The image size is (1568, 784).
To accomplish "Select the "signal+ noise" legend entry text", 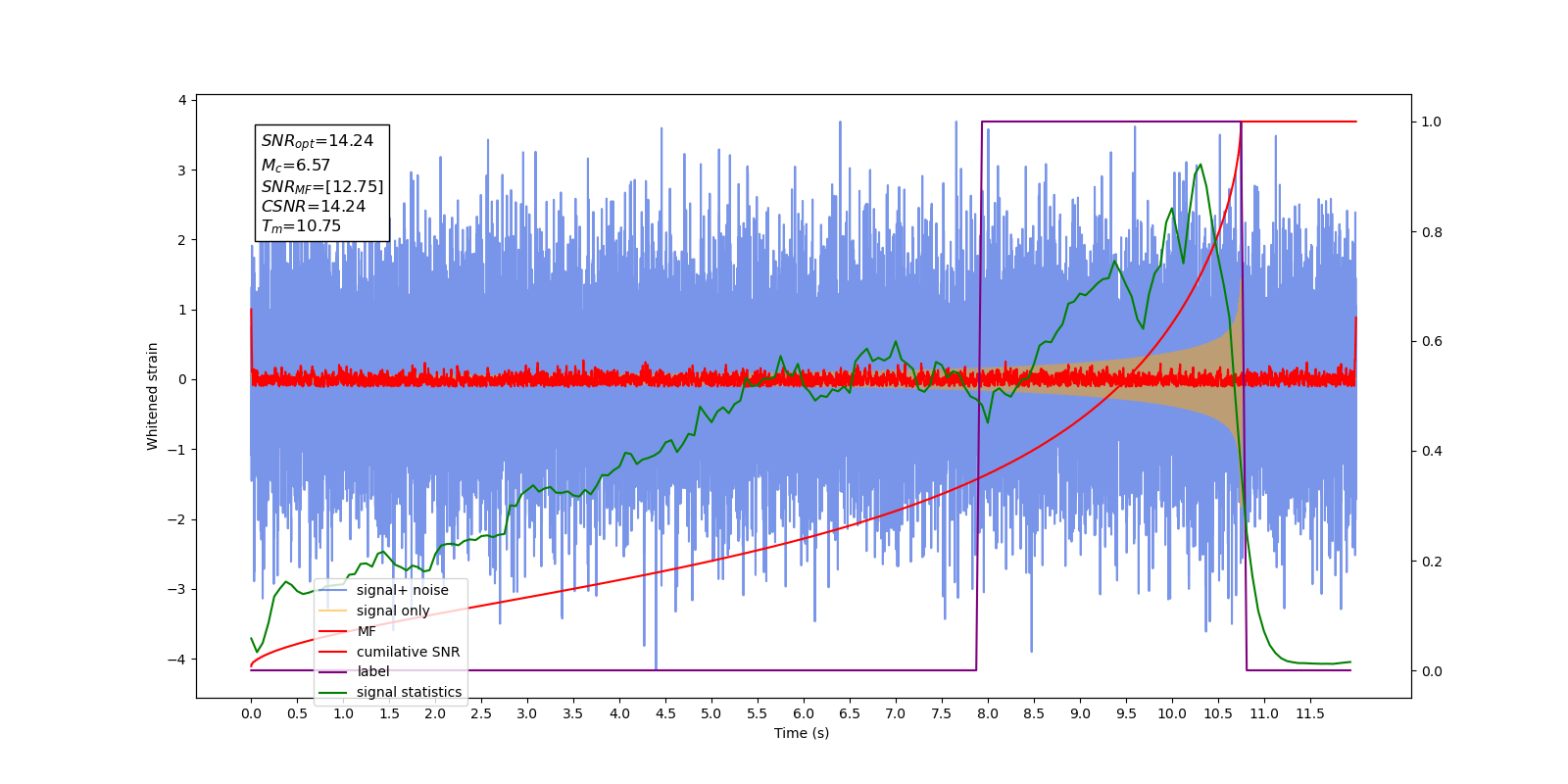I will click(x=403, y=590).
